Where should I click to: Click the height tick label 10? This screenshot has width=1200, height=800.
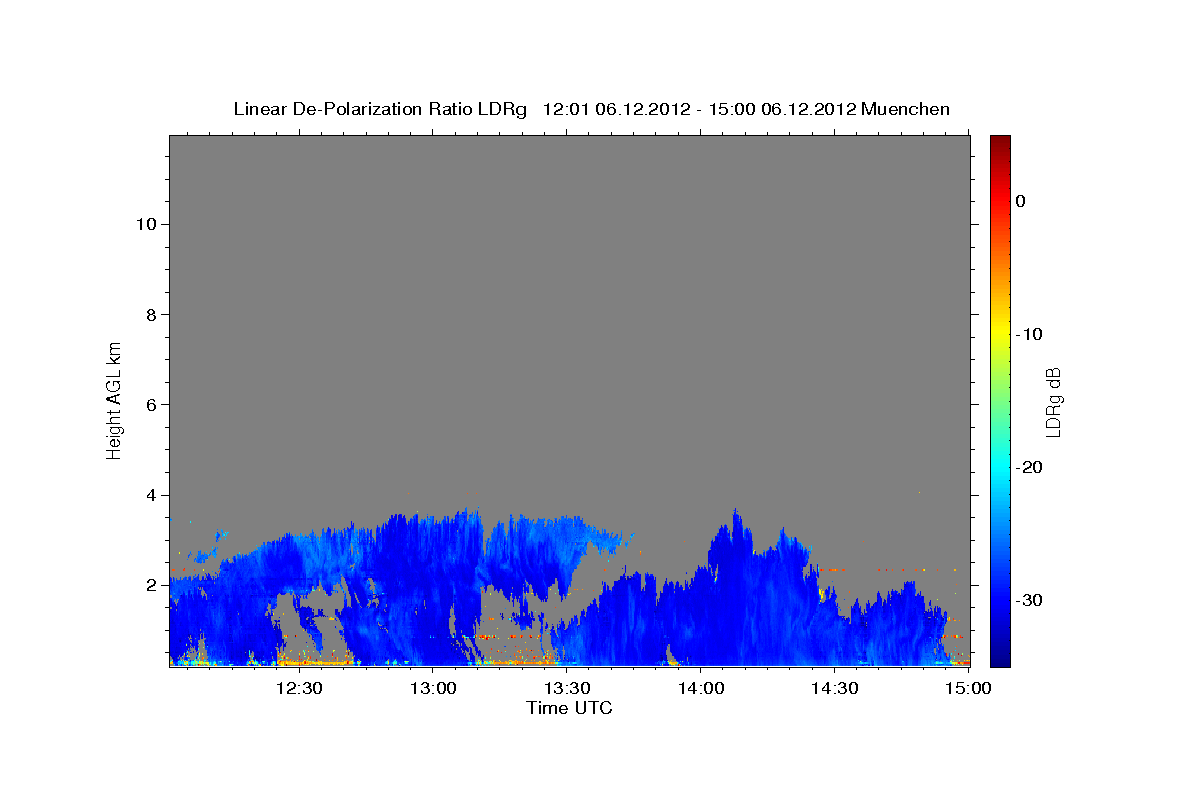tap(145, 224)
